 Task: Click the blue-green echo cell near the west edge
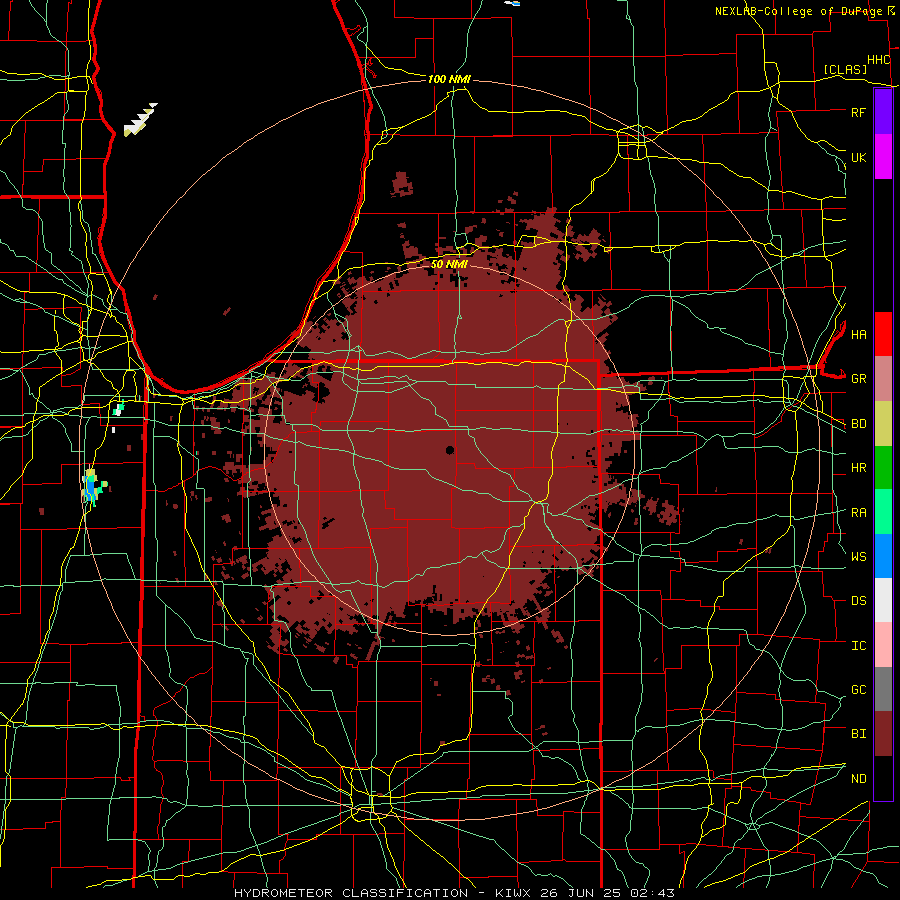(93, 487)
